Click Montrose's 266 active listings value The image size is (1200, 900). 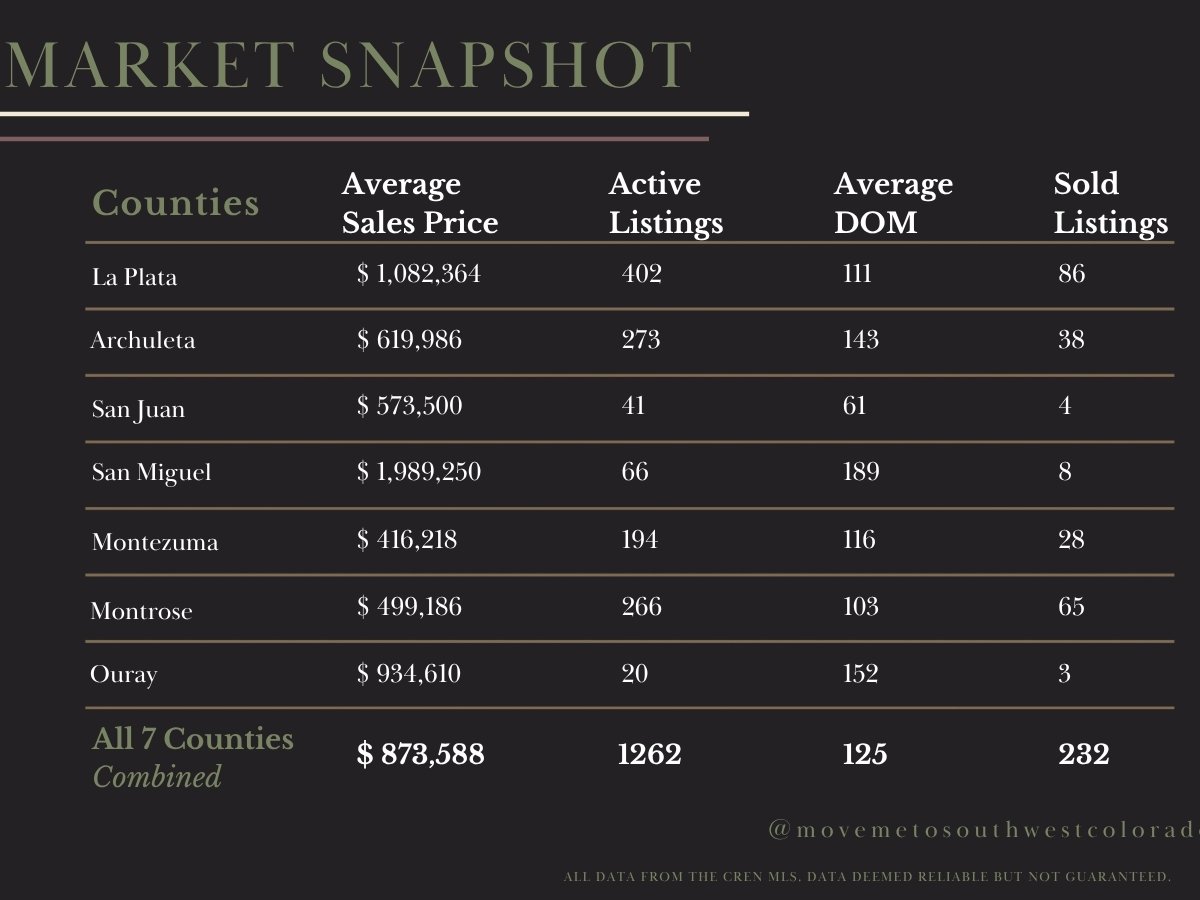641,606
